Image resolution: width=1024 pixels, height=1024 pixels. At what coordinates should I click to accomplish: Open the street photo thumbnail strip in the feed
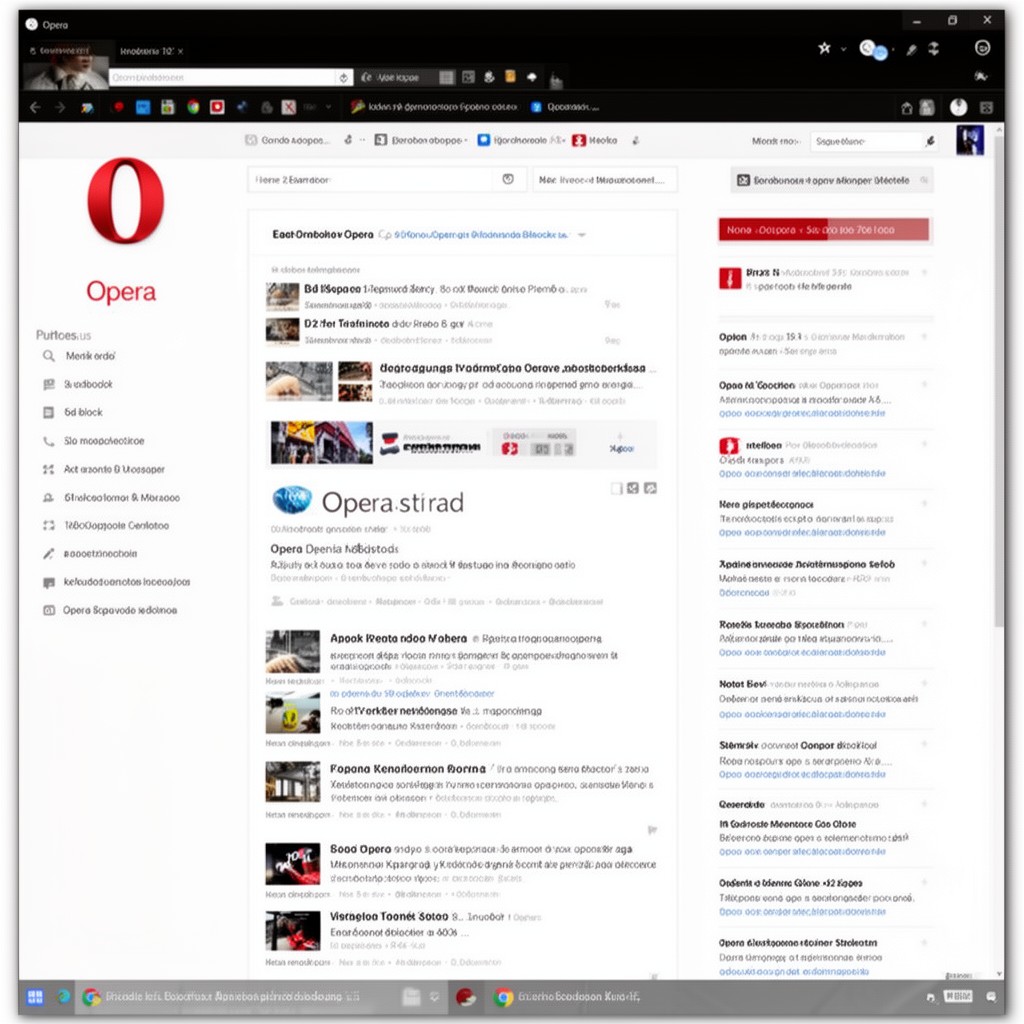[321, 443]
